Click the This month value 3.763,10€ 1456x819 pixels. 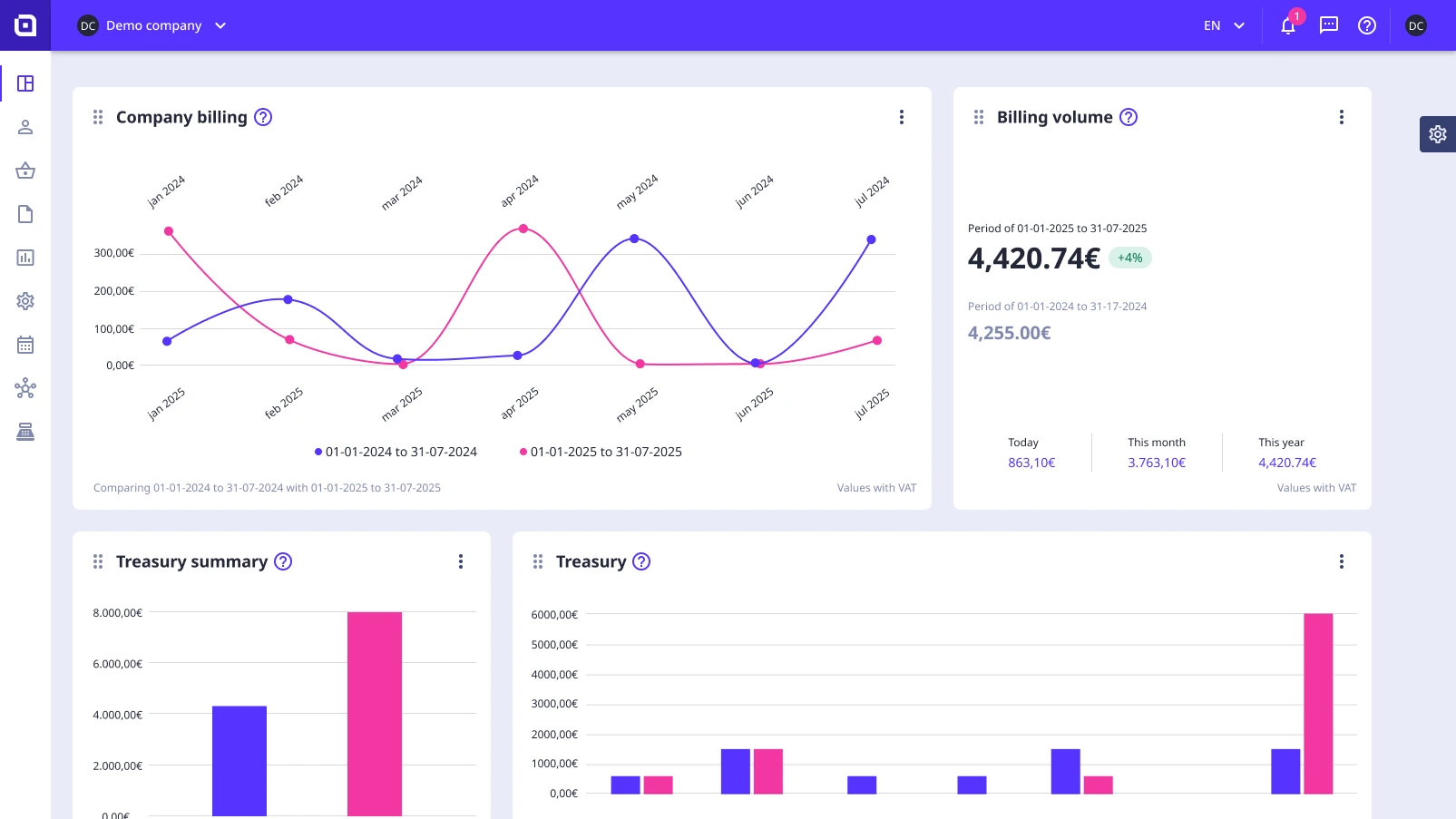click(x=1156, y=463)
